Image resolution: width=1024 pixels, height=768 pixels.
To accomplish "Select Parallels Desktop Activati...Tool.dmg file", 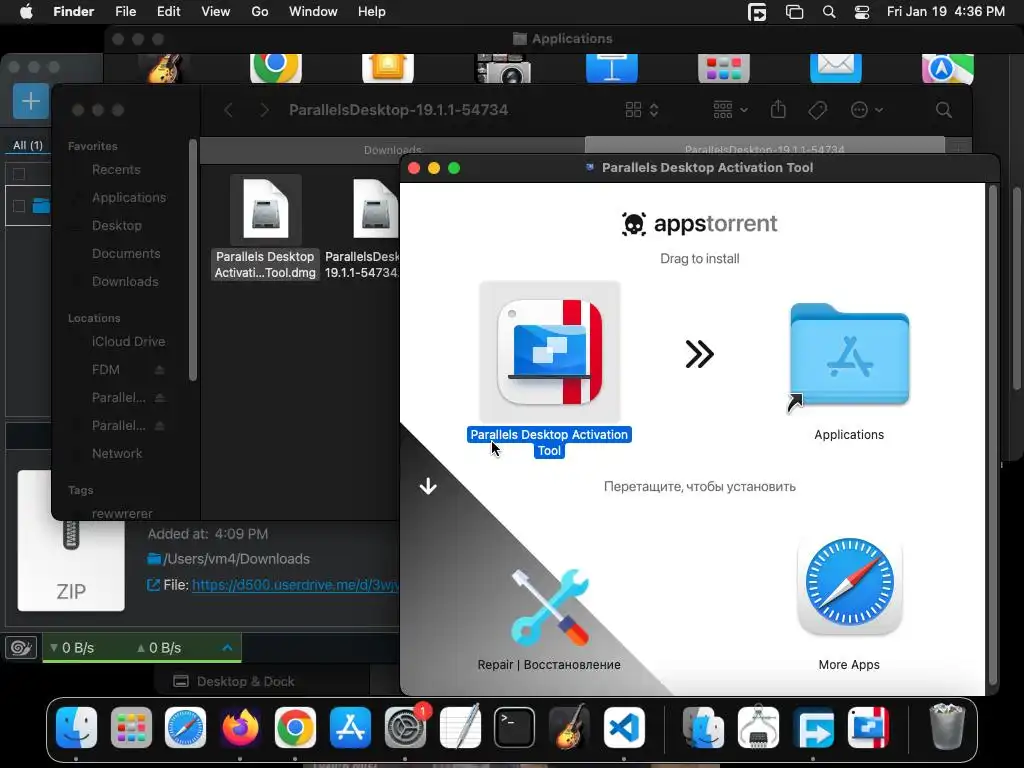I will (265, 228).
